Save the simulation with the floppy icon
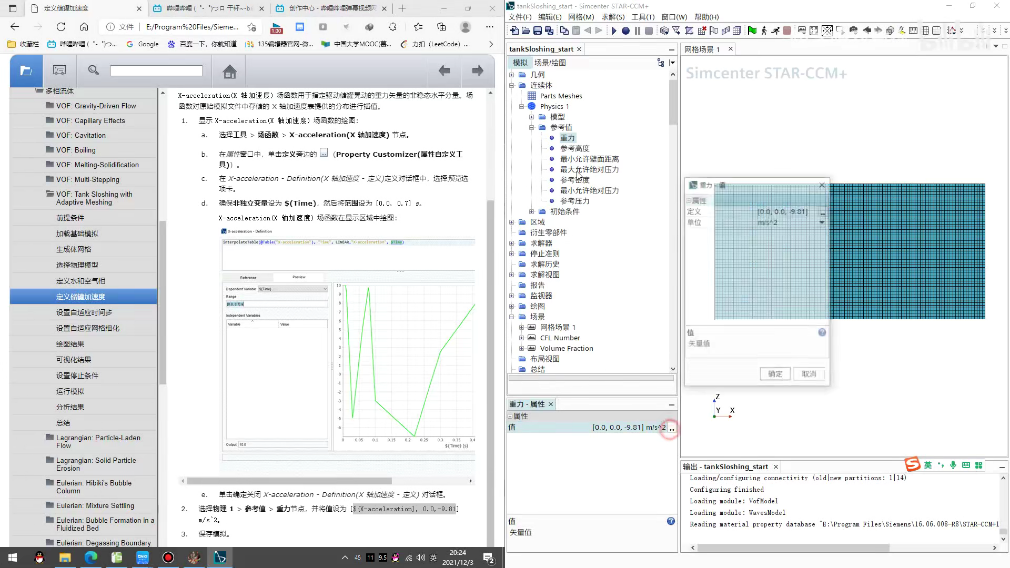The image size is (1010, 568). tap(537, 30)
